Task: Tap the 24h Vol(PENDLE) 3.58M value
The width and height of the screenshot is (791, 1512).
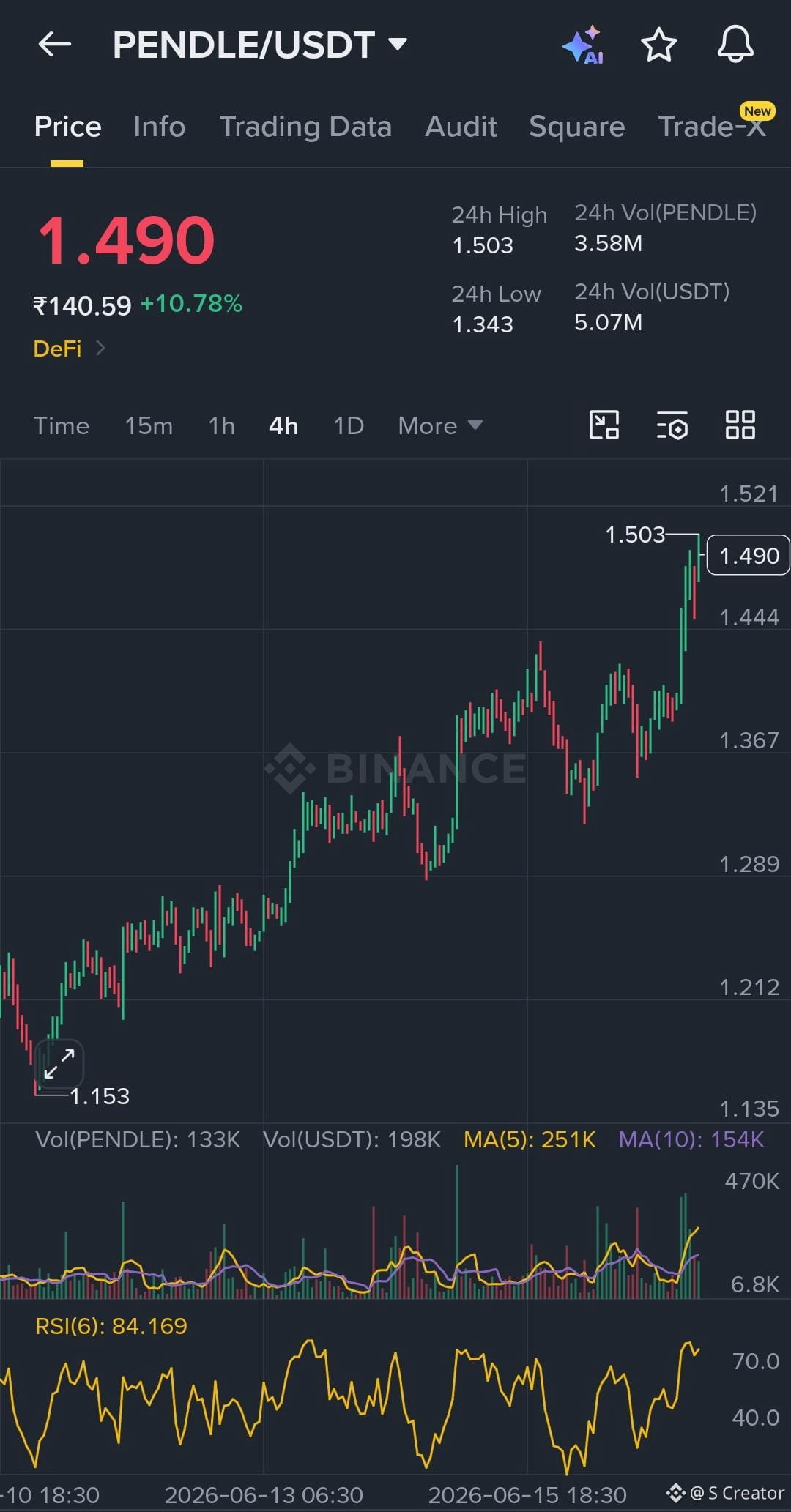Action: pyautogui.click(x=608, y=243)
